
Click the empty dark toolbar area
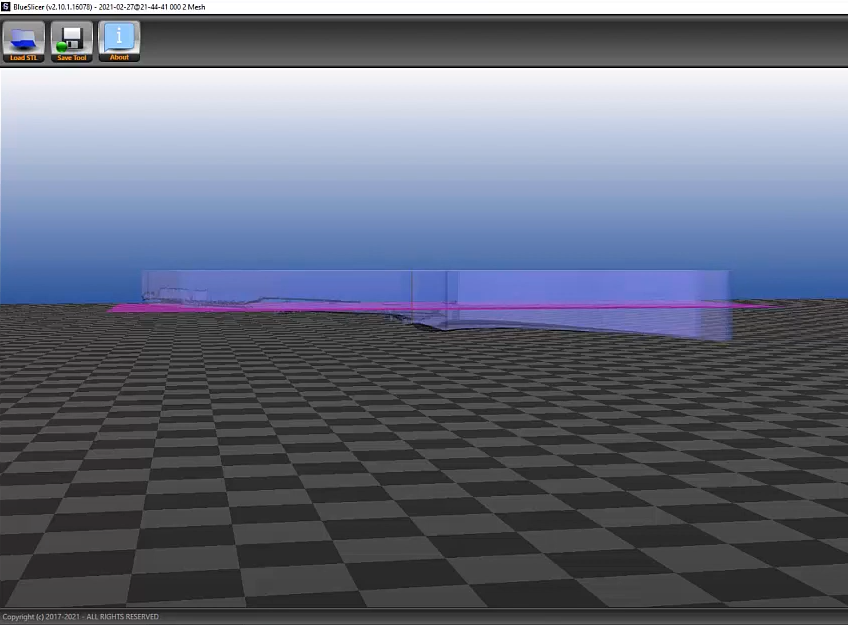[x=500, y=40]
